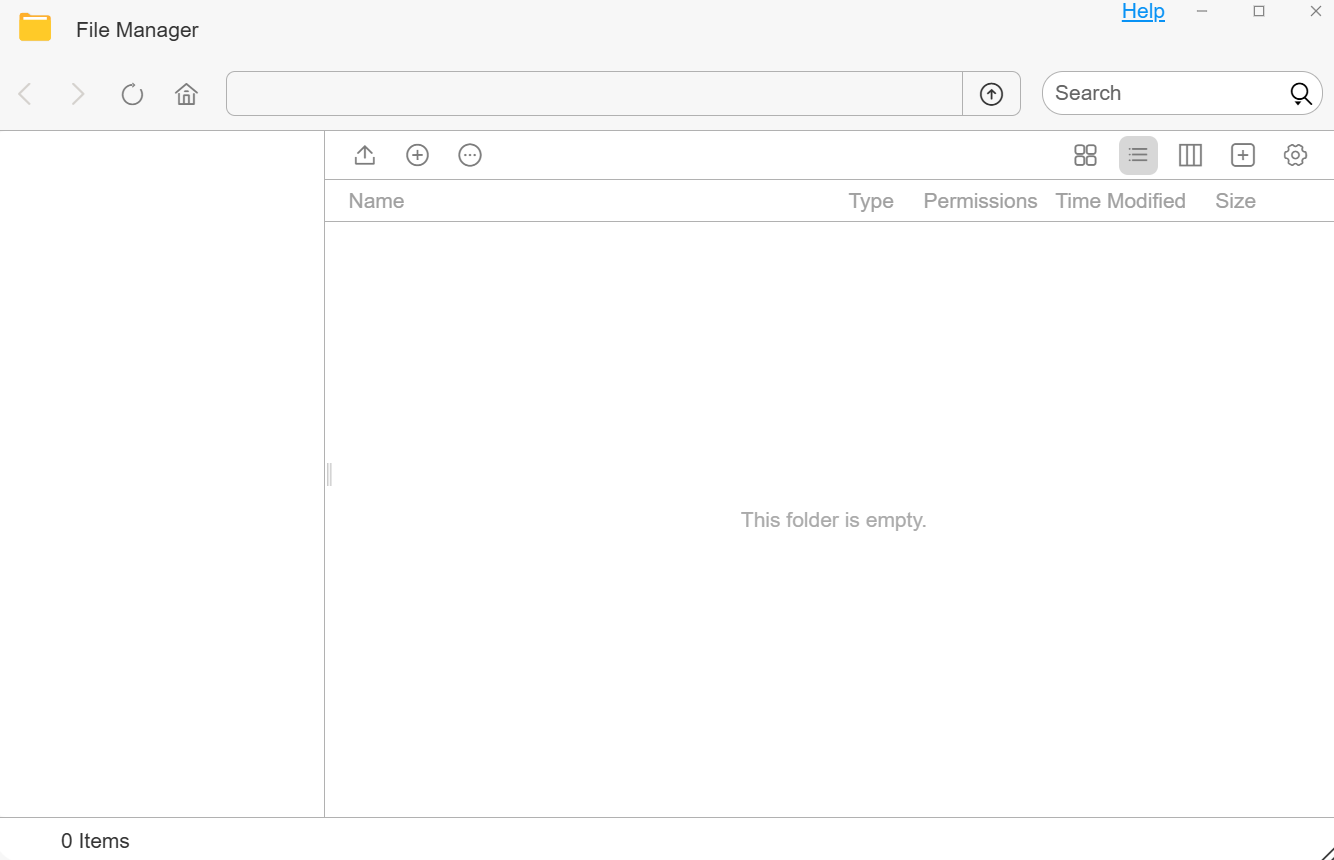Minimize the File Manager window

click(x=1203, y=11)
